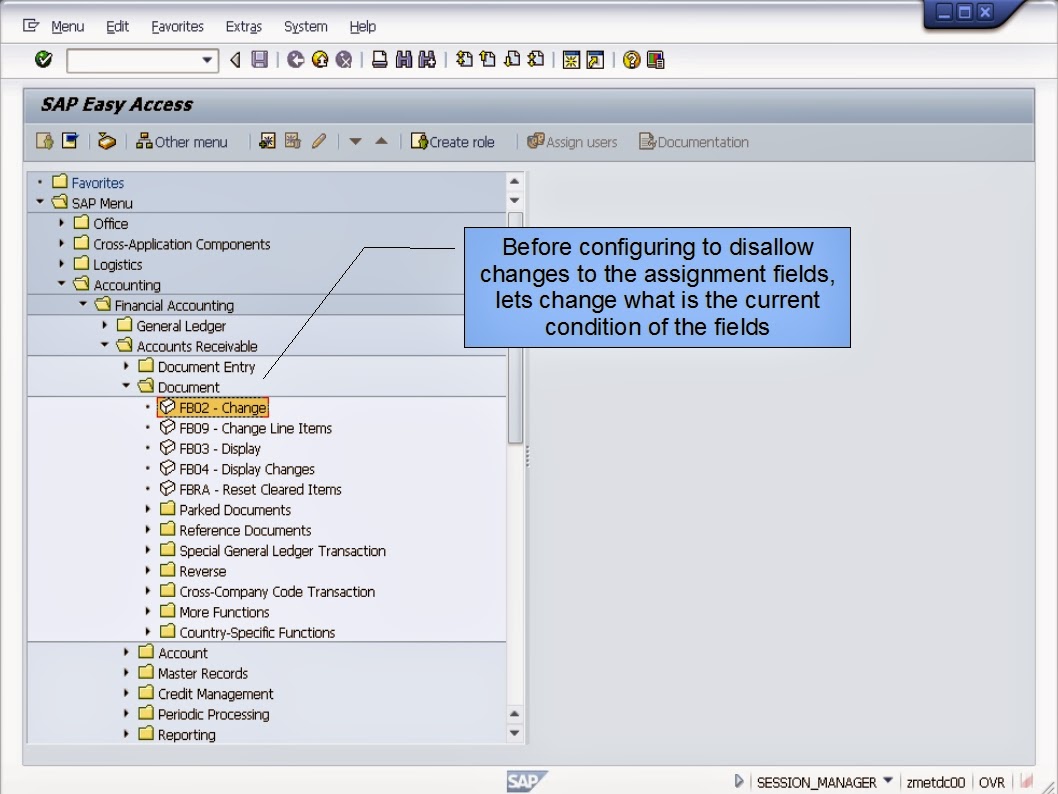This screenshot has height=794, width=1058.
Task: Select the Master Records folder
Action: coord(193,673)
